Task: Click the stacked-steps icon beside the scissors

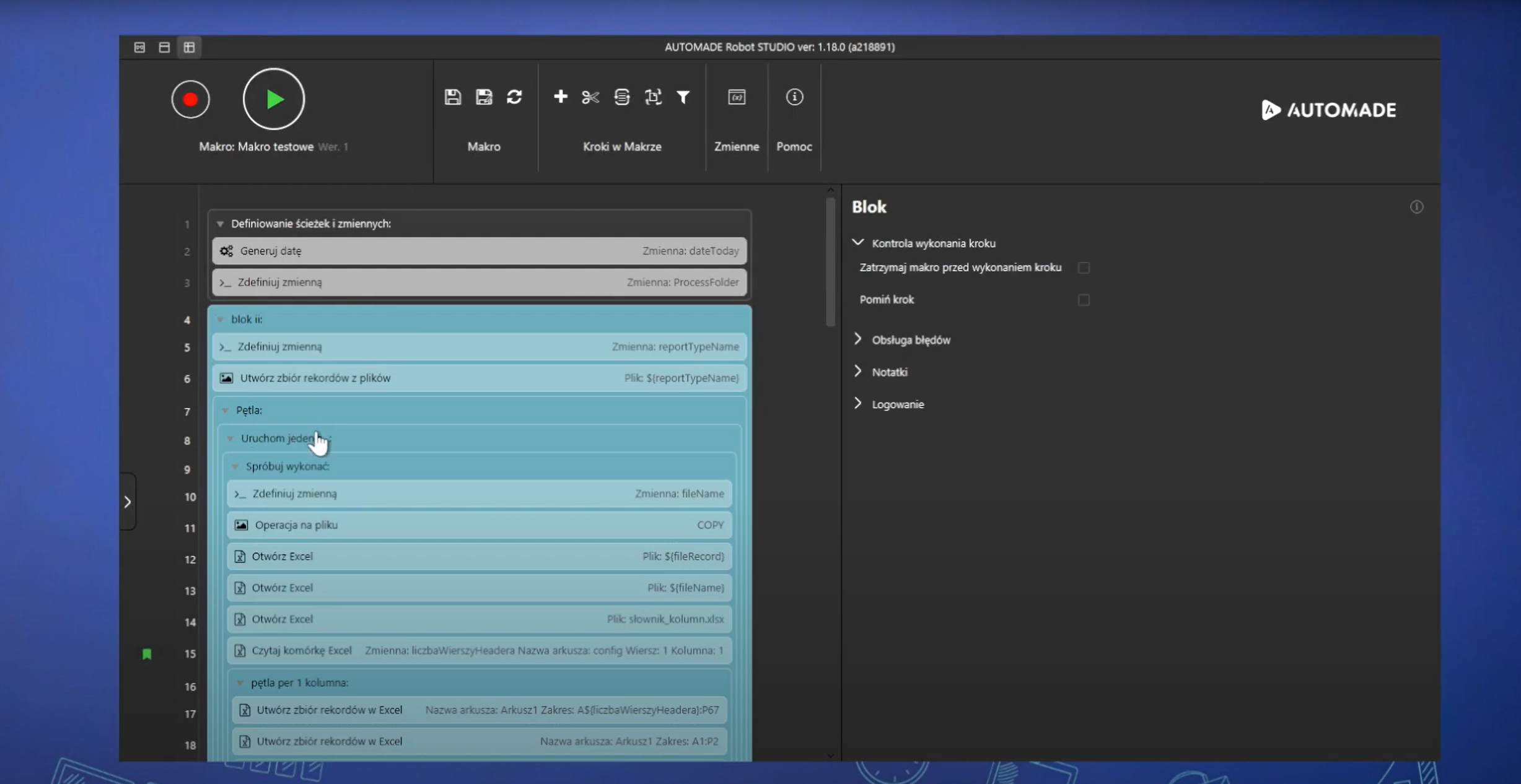Action: [621, 97]
